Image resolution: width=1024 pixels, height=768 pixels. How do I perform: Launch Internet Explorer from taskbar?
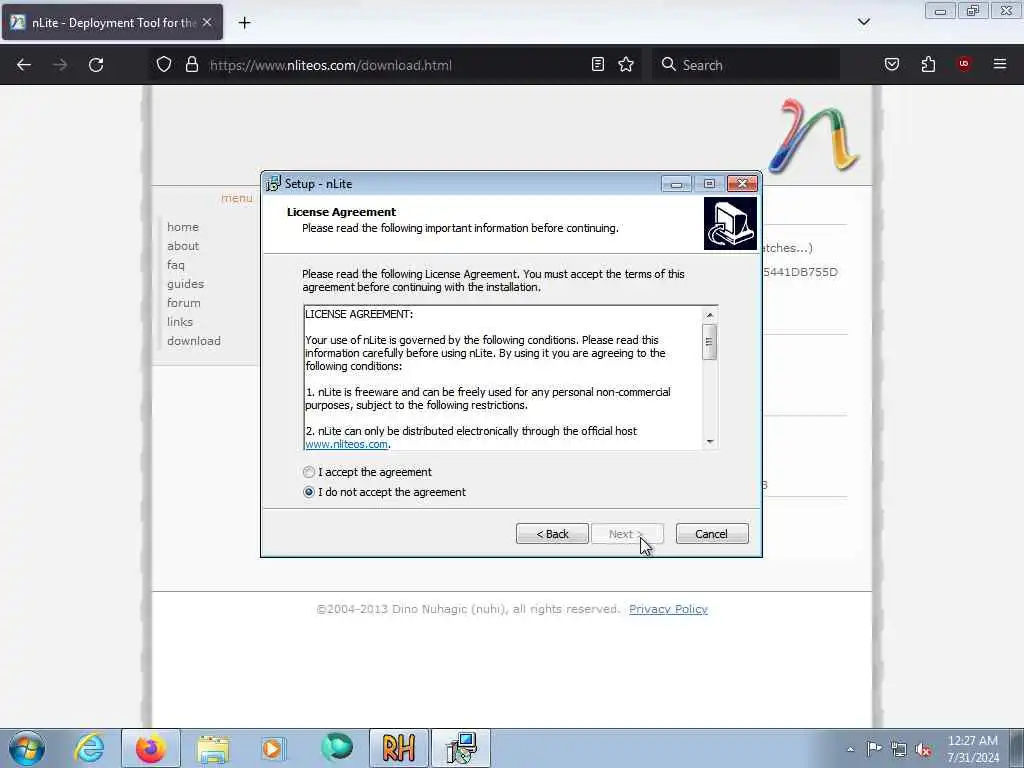(89, 748)
